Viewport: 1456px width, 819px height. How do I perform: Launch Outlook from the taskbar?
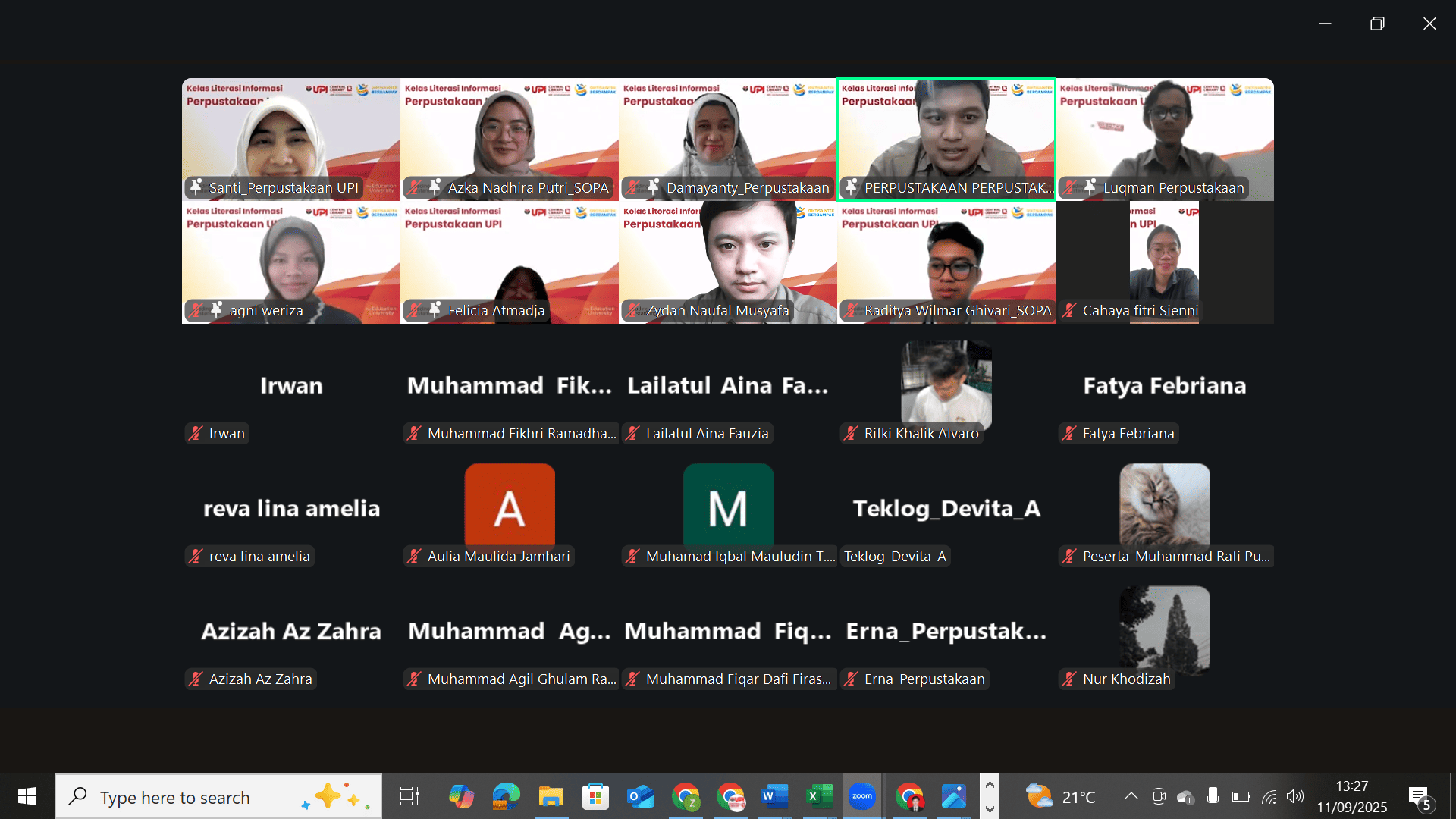[640, 796]
